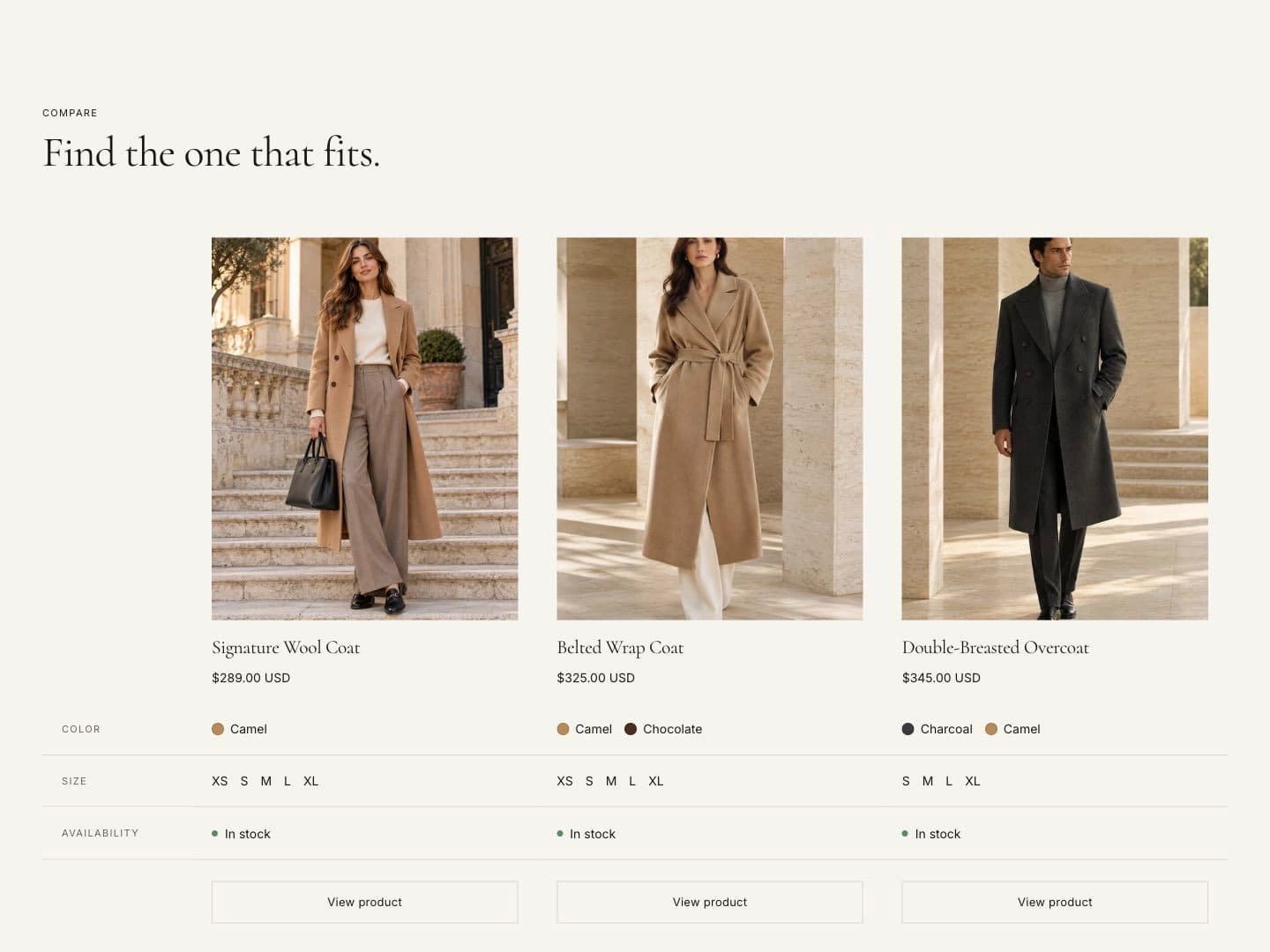The width and height of the screenshot is (1270, 952).
Task: Click the Signature Wool Coat product photo
Action: click(364, 428)
